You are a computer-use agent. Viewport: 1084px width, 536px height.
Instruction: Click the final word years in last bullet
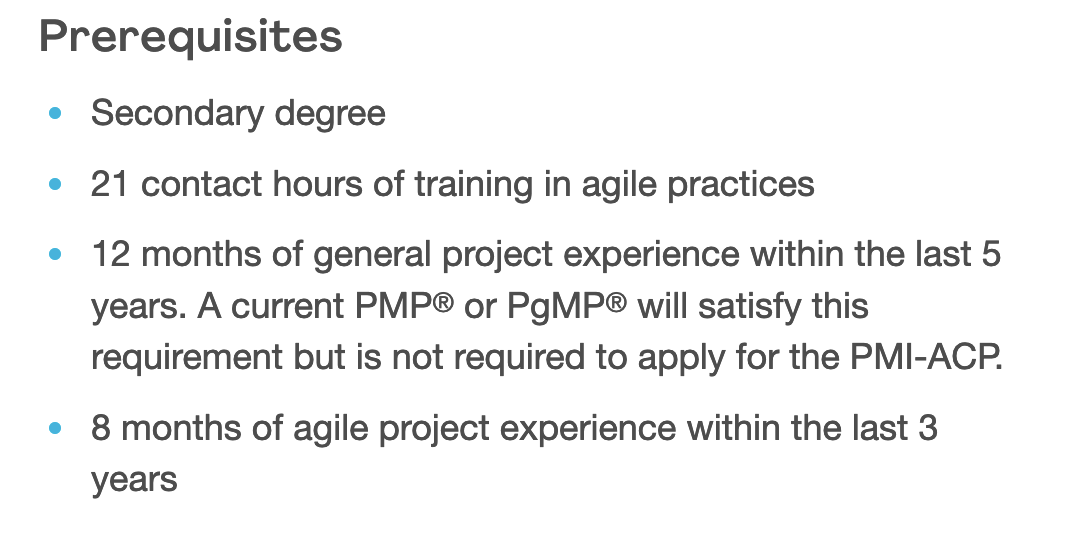pyautogui.click(x=134, y=481)
